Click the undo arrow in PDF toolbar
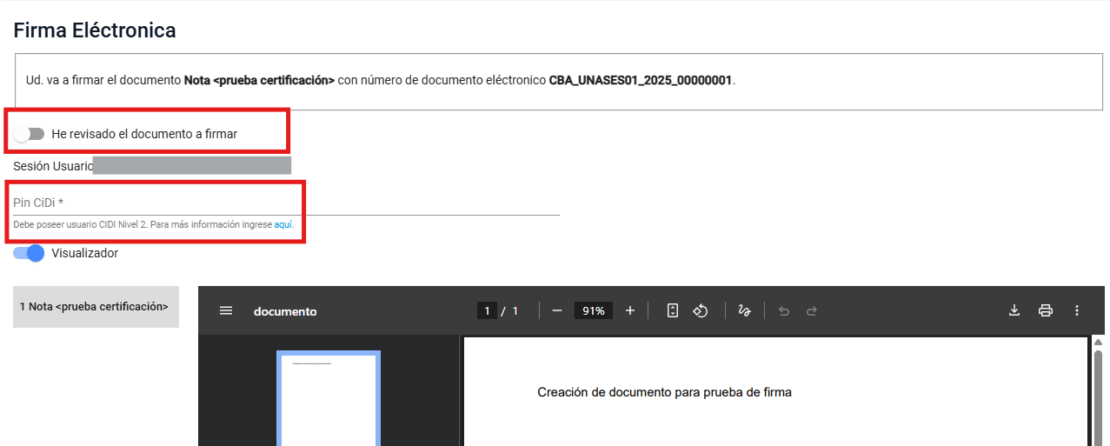This screenshot has height=446, width=1110. pyautogui.click(x=784, y=311)
